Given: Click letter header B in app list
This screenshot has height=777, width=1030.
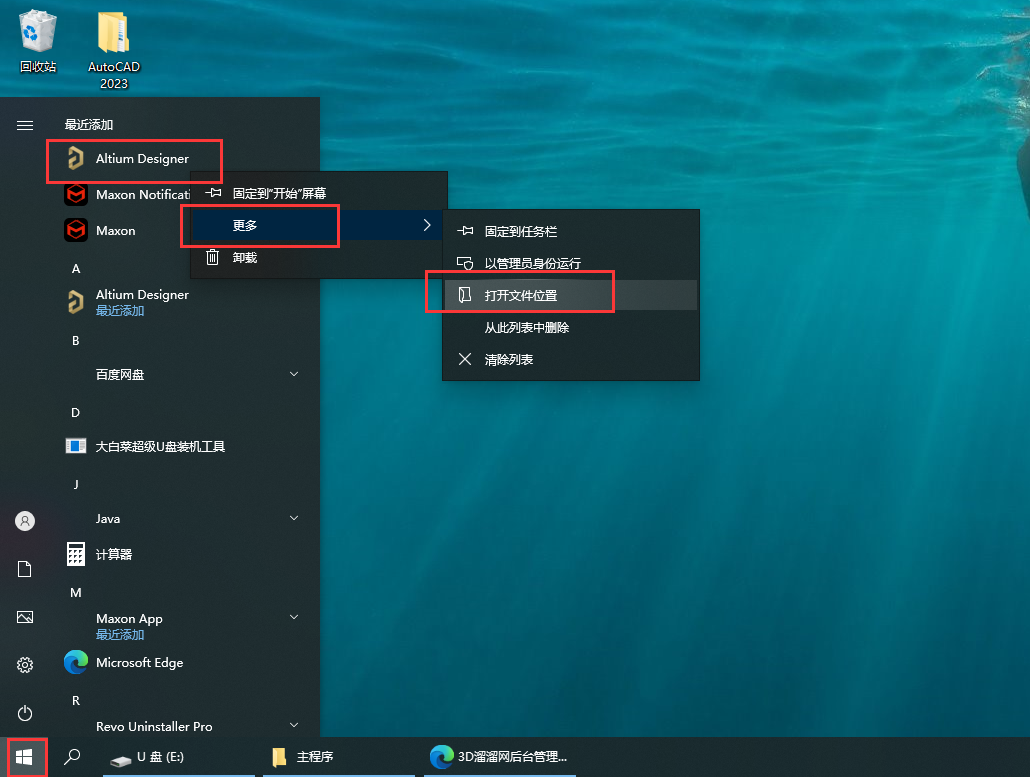Looking at the screenshot, I should click(x=76, y=341).
